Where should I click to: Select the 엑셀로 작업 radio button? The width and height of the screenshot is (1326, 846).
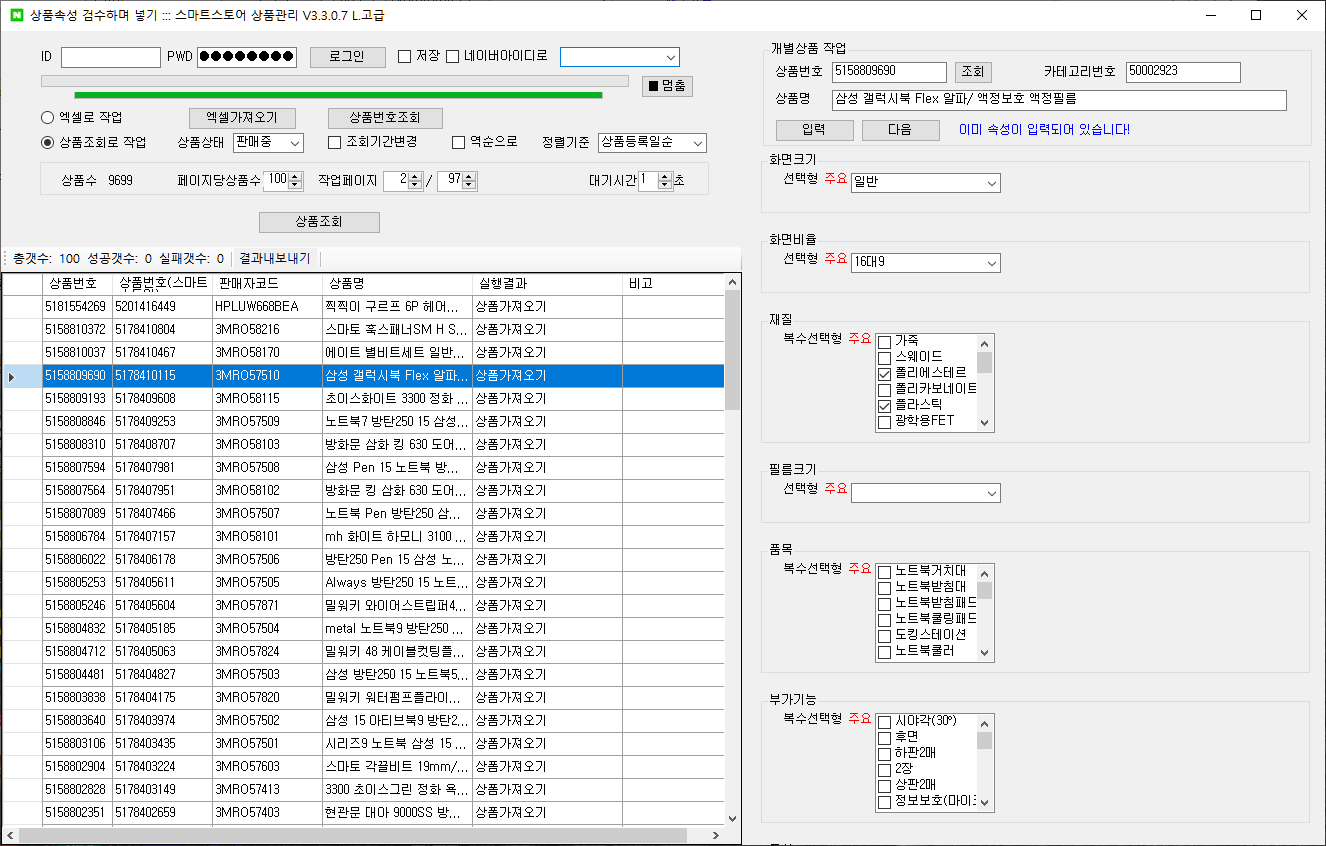48,117
